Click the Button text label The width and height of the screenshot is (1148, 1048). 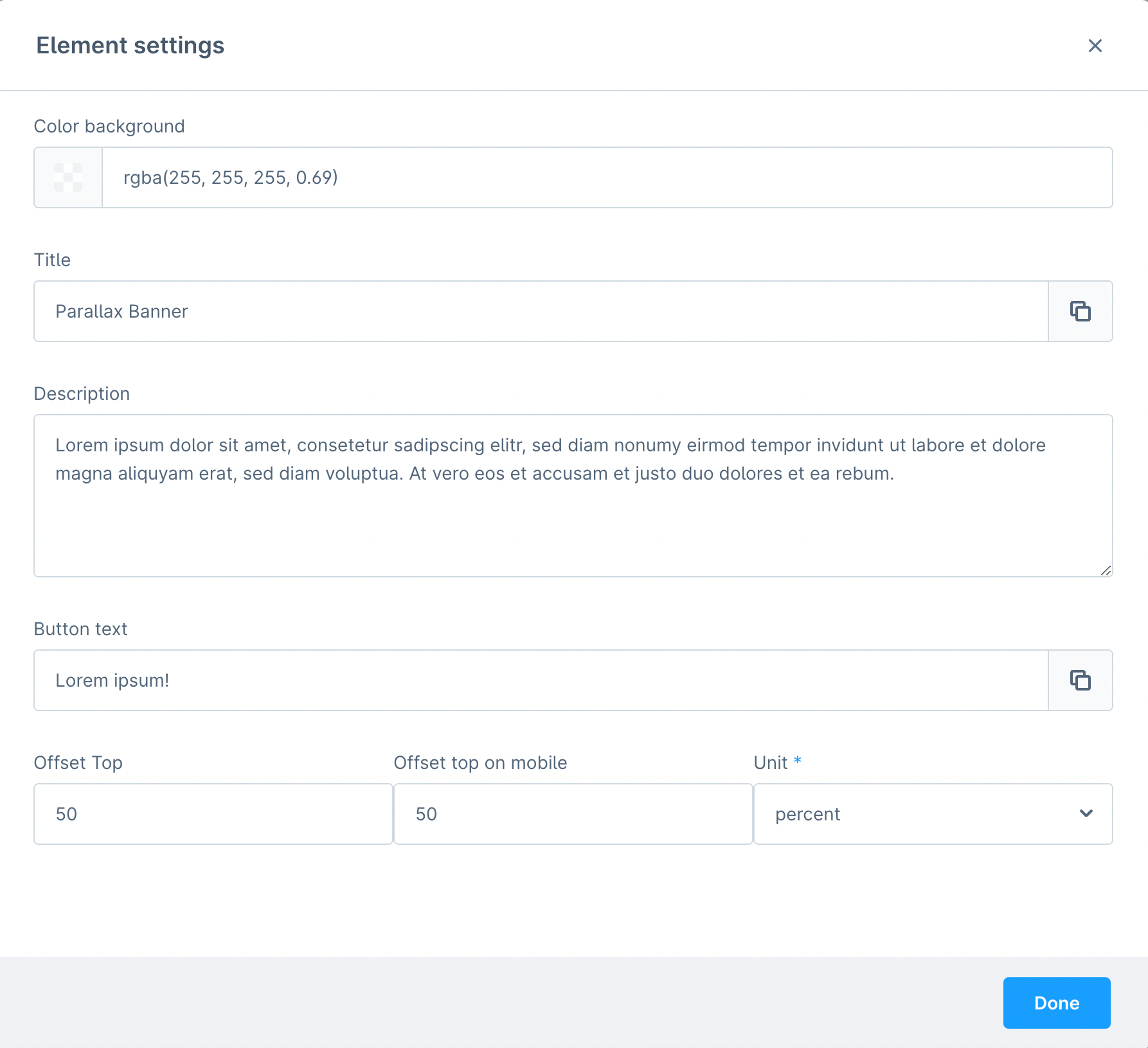pos(80,629)
